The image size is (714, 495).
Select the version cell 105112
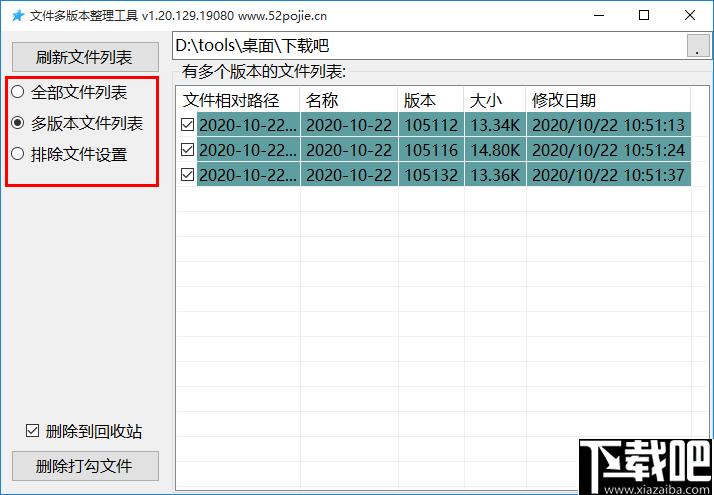[x=431, y=125]
